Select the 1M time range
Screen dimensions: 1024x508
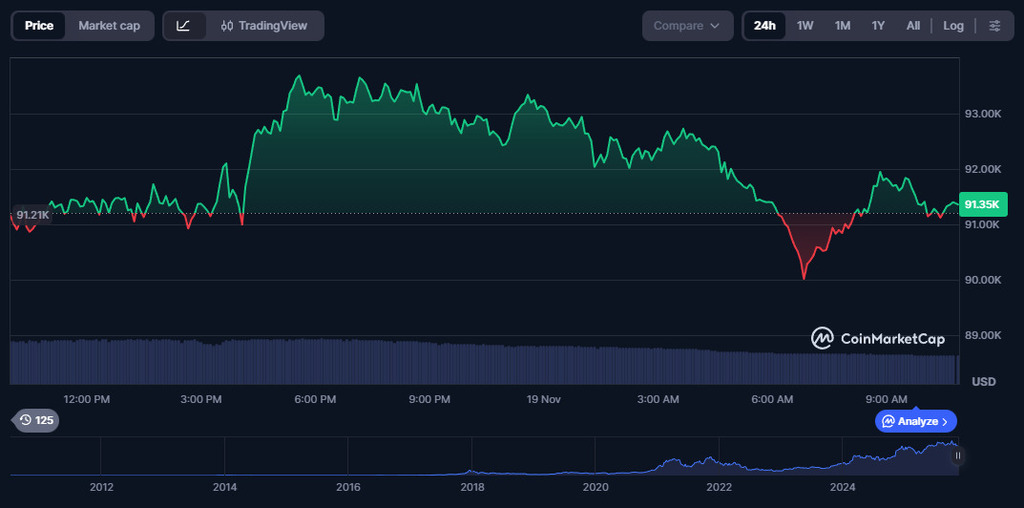pos(842,26)
